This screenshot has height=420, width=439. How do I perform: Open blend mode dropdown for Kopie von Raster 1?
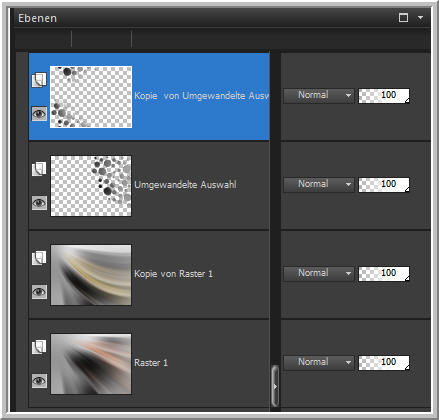tap(319, 273)
